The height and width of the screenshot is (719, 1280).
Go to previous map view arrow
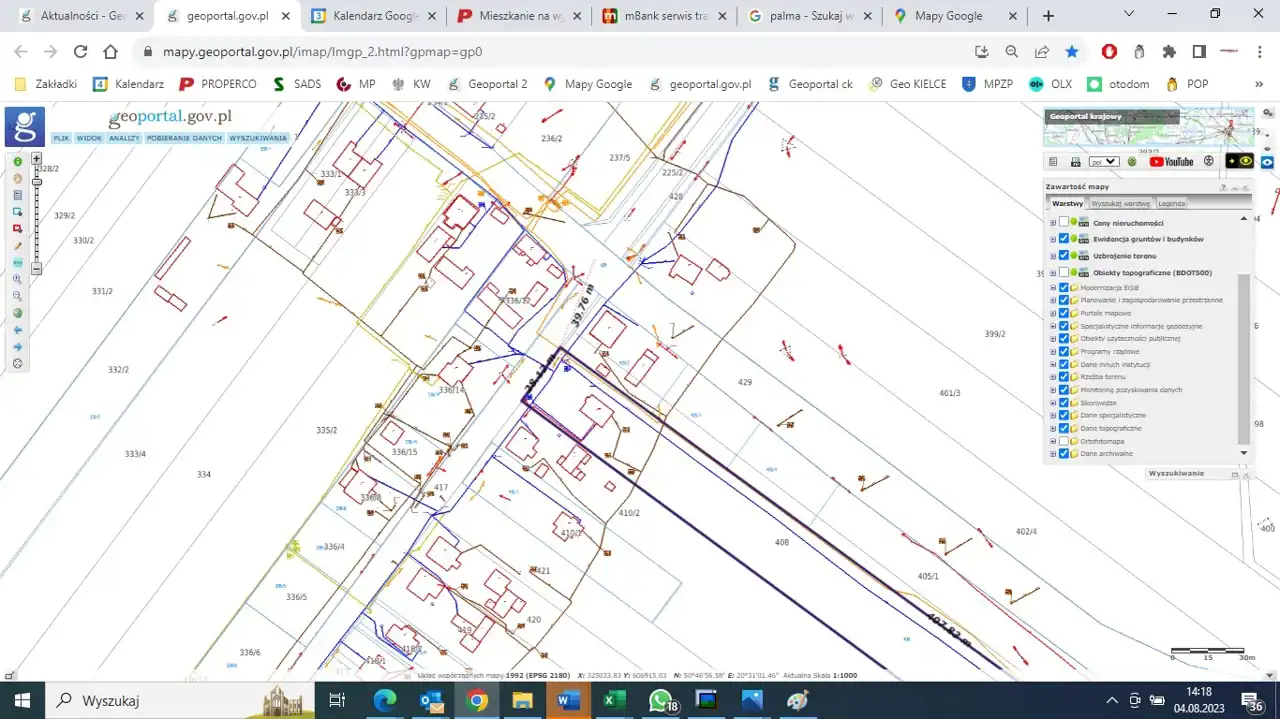[x=17, y=330]
